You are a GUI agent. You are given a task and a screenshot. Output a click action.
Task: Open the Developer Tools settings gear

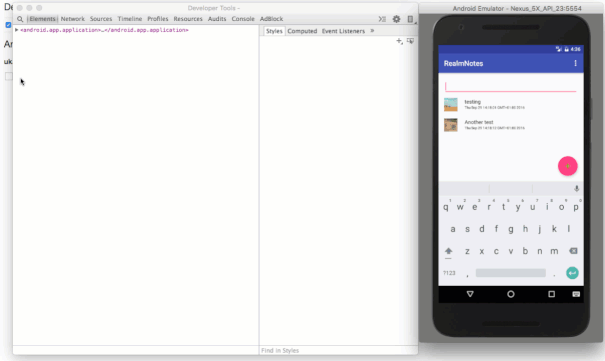click(x=396, y=19)
